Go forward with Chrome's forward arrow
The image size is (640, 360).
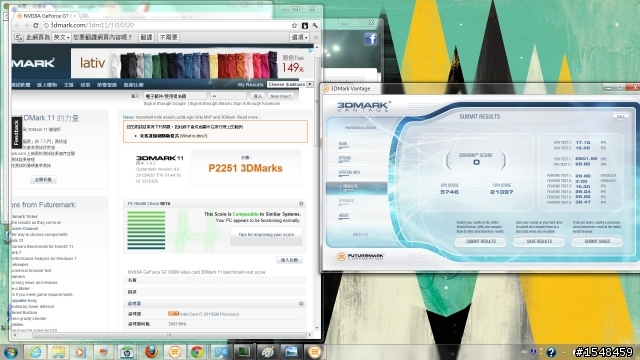click(26, 25)
